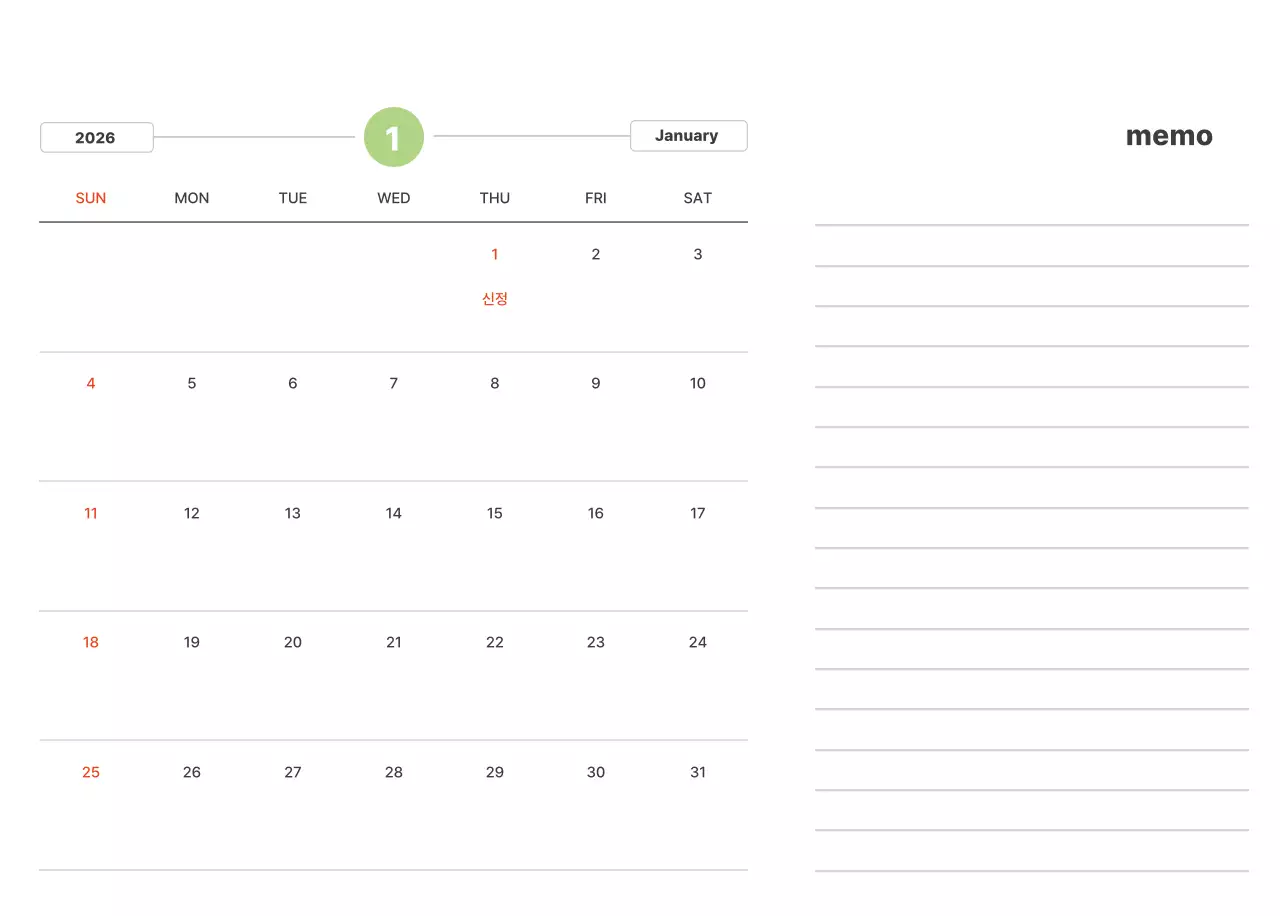Choose date 20 on Tuesday
The height and width of the screenshot is (916, 1280).
292,642
